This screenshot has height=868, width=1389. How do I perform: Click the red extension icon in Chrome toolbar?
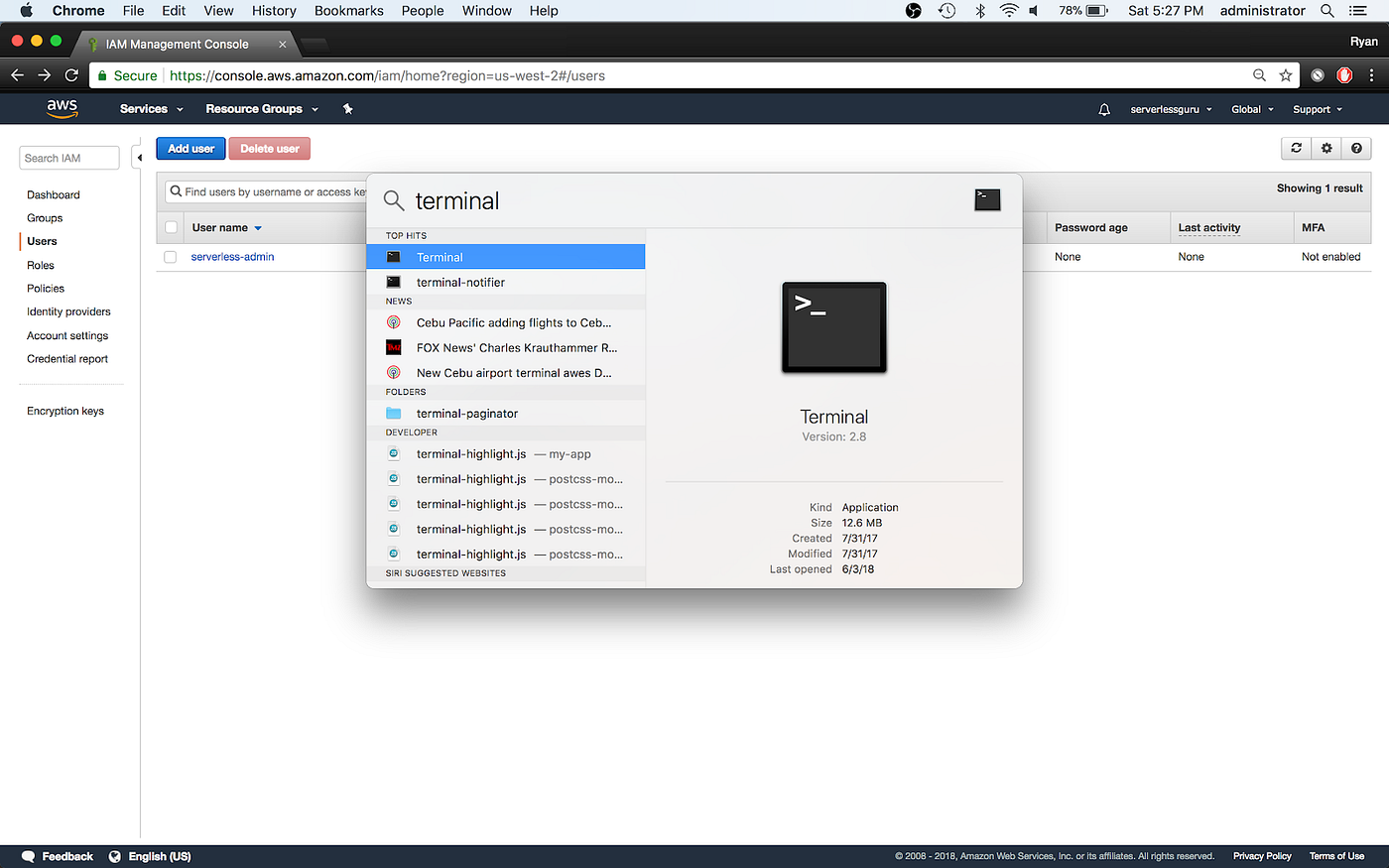pyautogui.click(x=1344, y=75)
